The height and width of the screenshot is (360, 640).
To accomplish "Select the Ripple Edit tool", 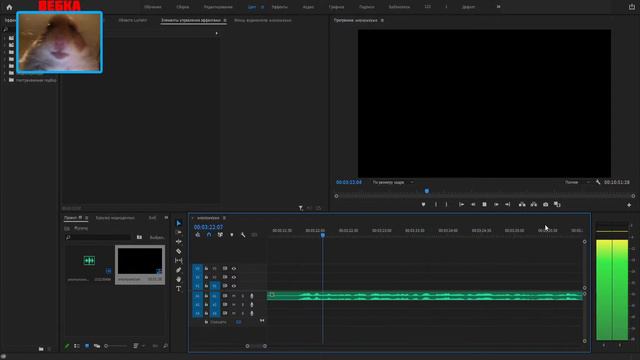I will coord(179,242).
